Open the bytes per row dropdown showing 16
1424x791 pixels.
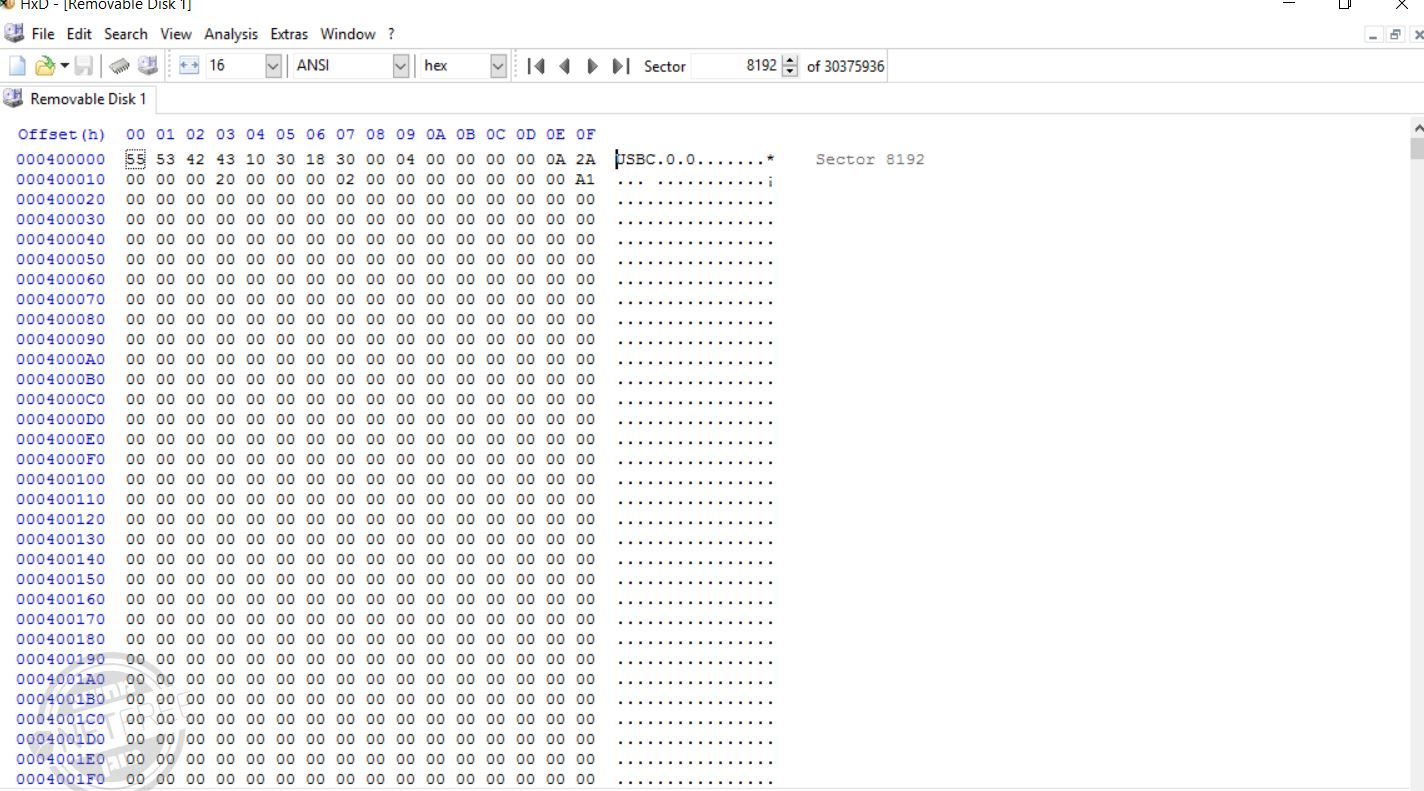(x=274, y=66)
